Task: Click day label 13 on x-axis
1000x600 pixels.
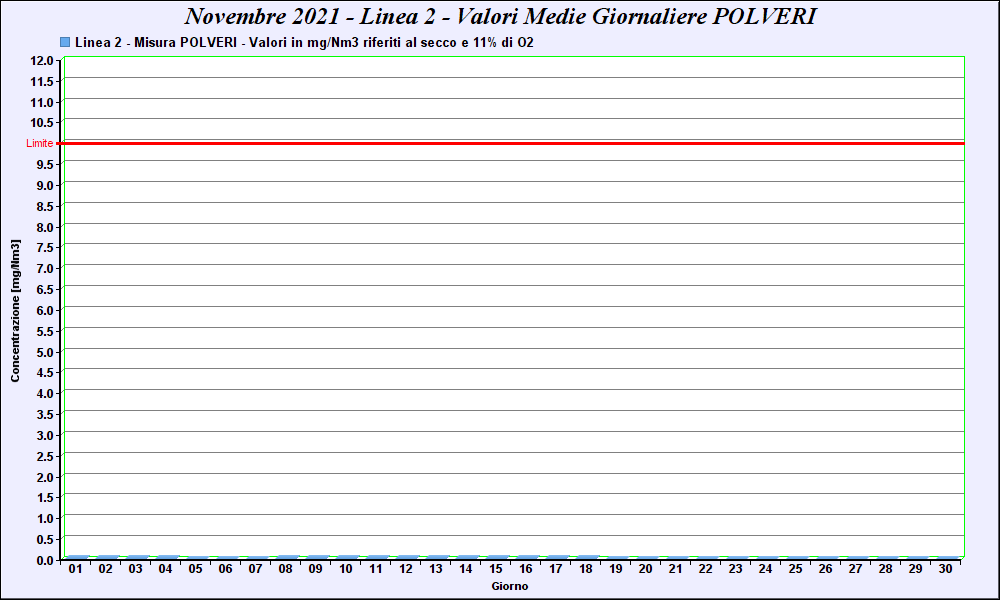Action: tap(436, 569)
